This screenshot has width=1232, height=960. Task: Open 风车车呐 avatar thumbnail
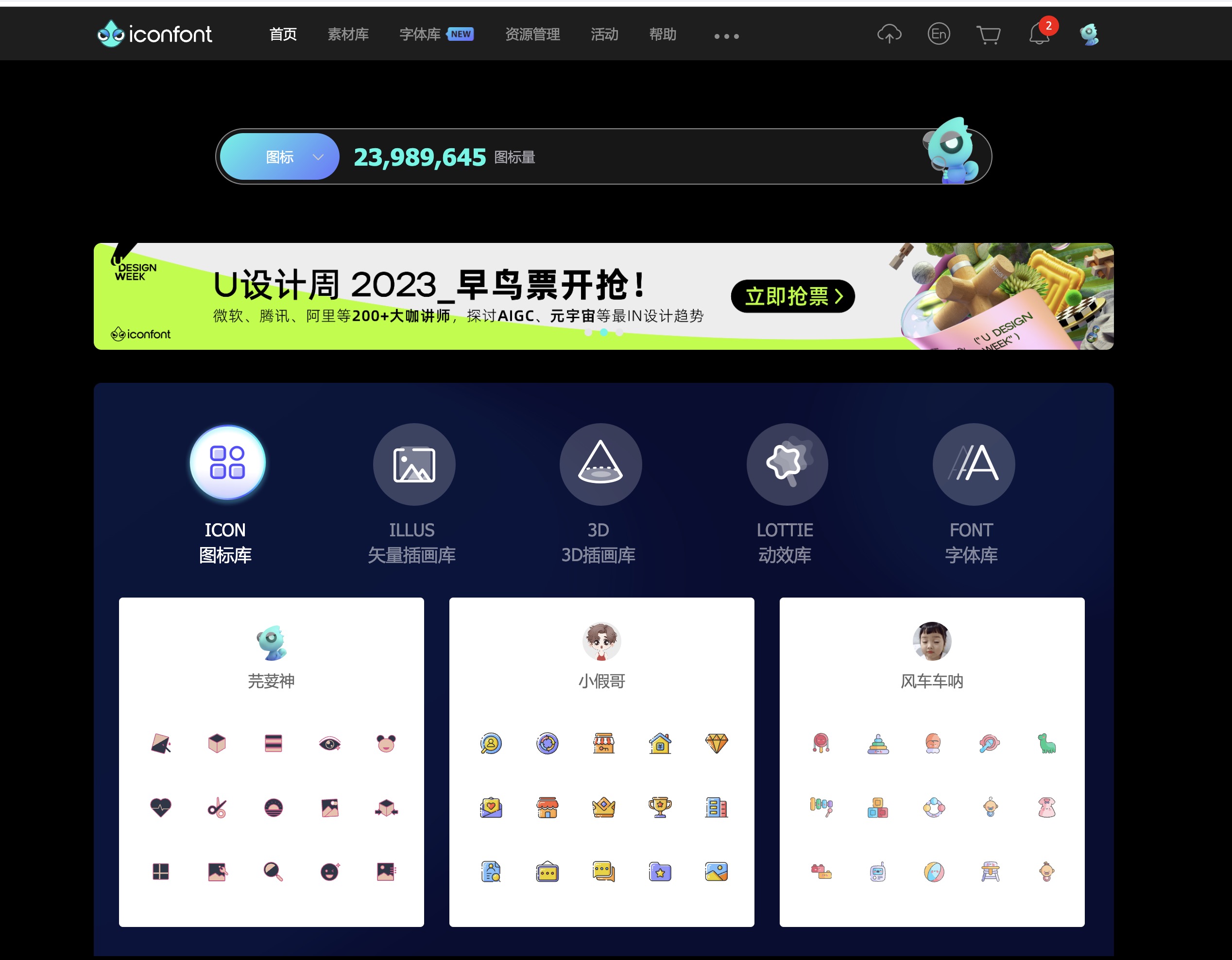click(x=931, y=641)
